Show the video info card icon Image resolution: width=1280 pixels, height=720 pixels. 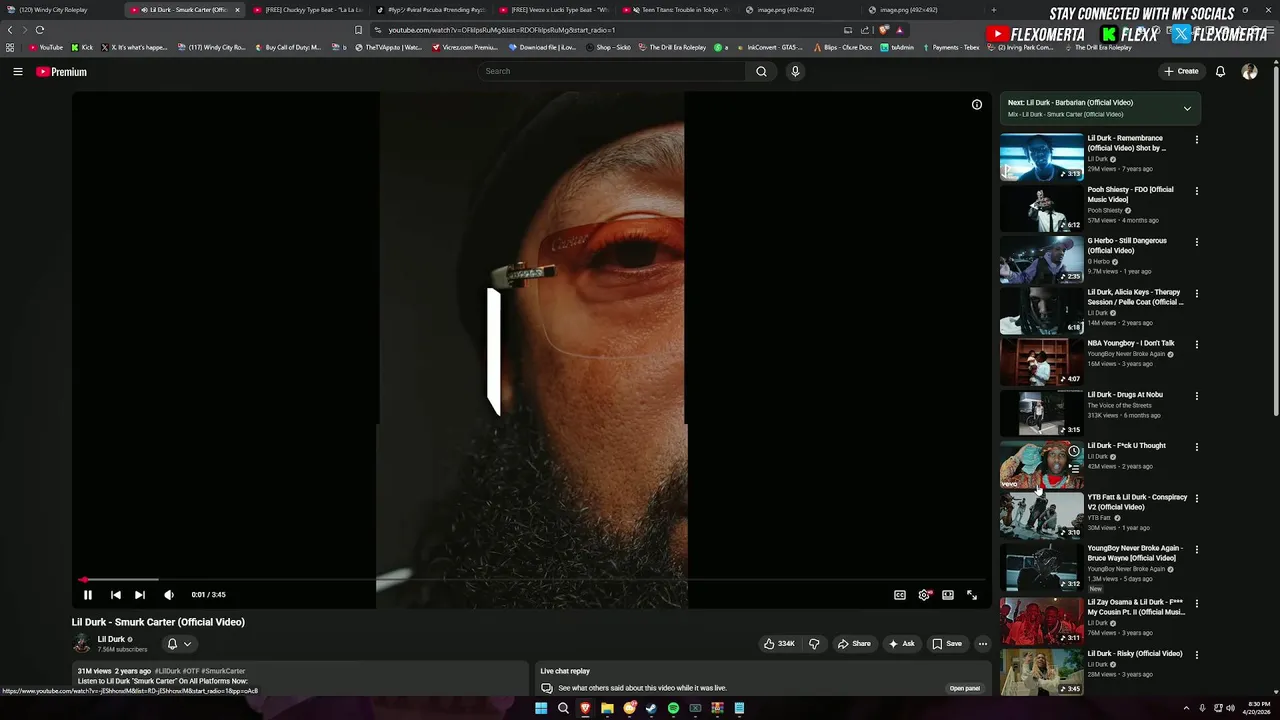click(x=977, y=104)
